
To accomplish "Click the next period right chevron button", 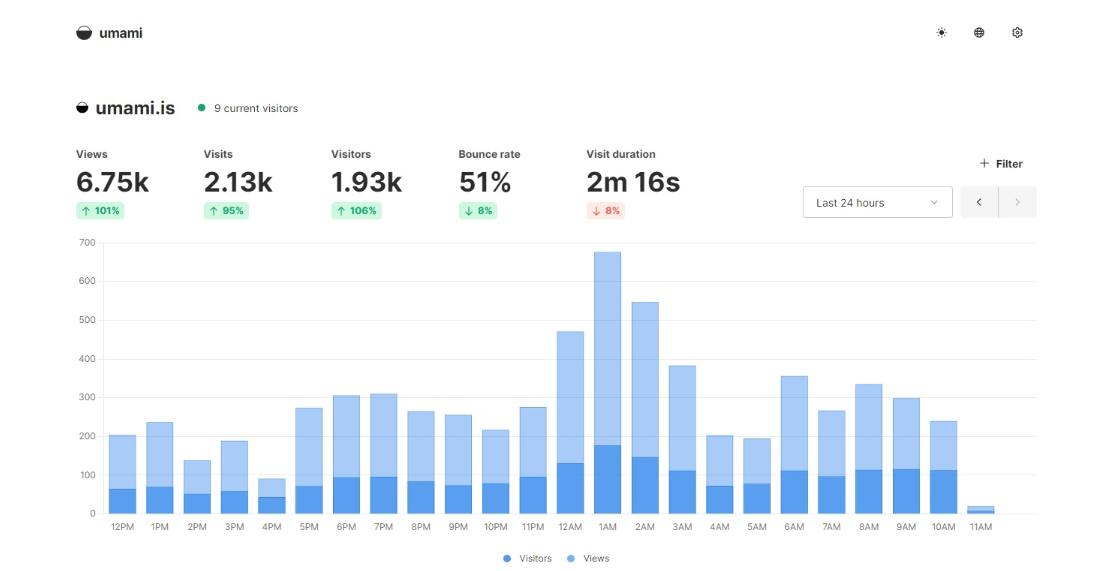I will pos(1017,202).
